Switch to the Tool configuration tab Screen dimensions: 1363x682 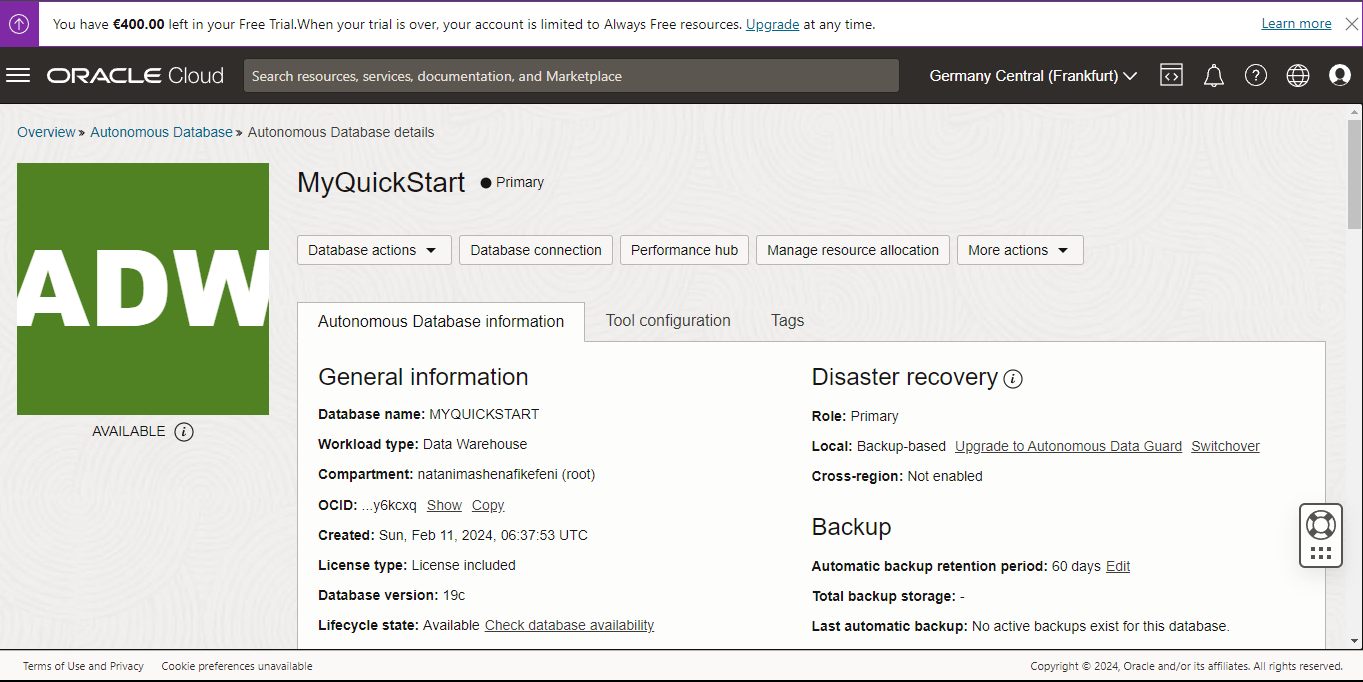pos(668,321)
